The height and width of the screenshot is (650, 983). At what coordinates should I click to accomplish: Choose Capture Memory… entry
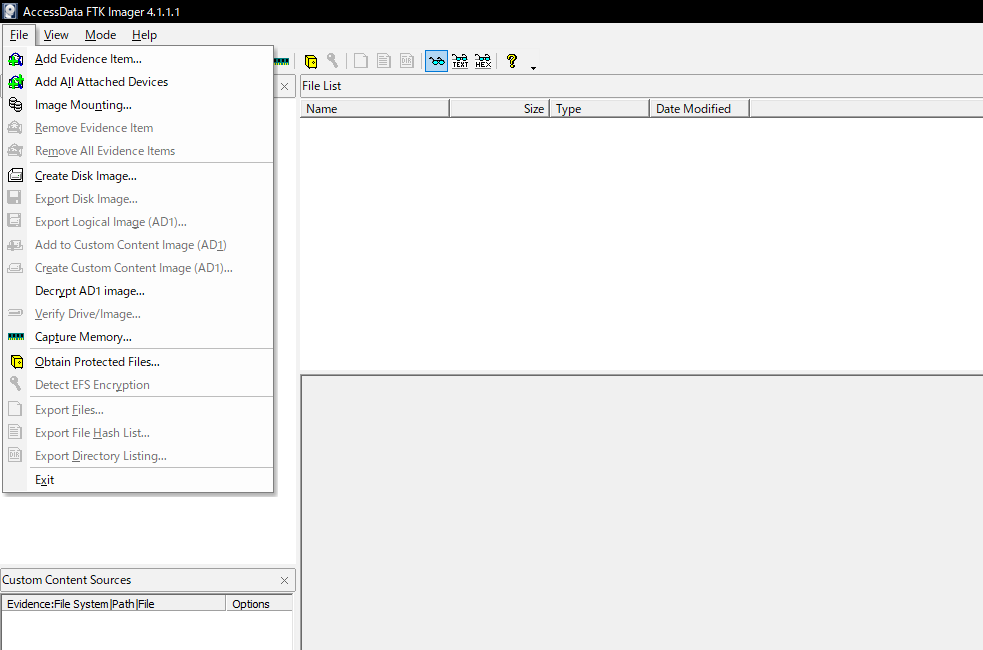[139, 337]
